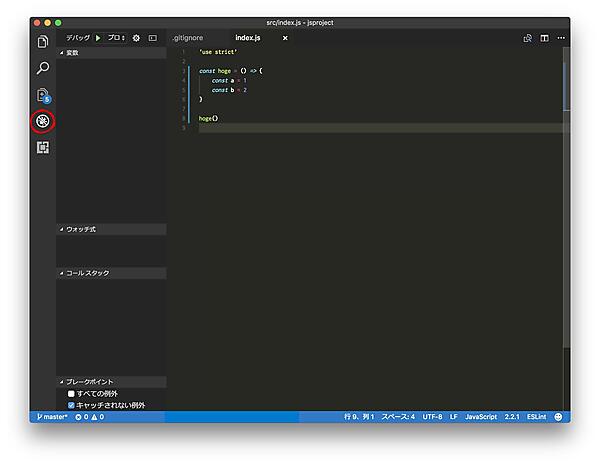Uncheck the キャッチされない例外 checkbox
The height and width of the screenshot is (465, 600).
71,405
